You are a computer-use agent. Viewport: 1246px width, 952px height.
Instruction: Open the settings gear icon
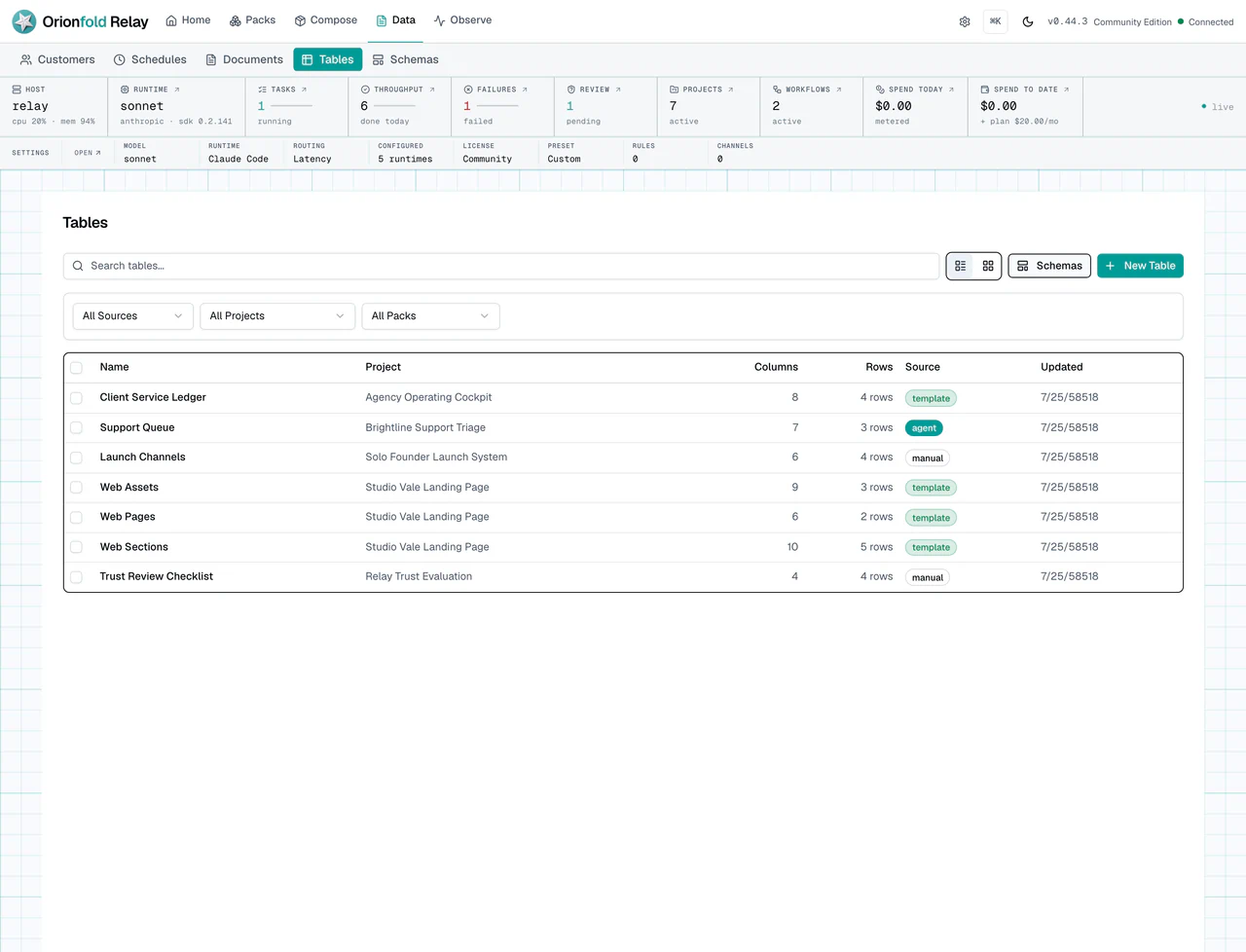pyautogui.click(x=965, y=21)
